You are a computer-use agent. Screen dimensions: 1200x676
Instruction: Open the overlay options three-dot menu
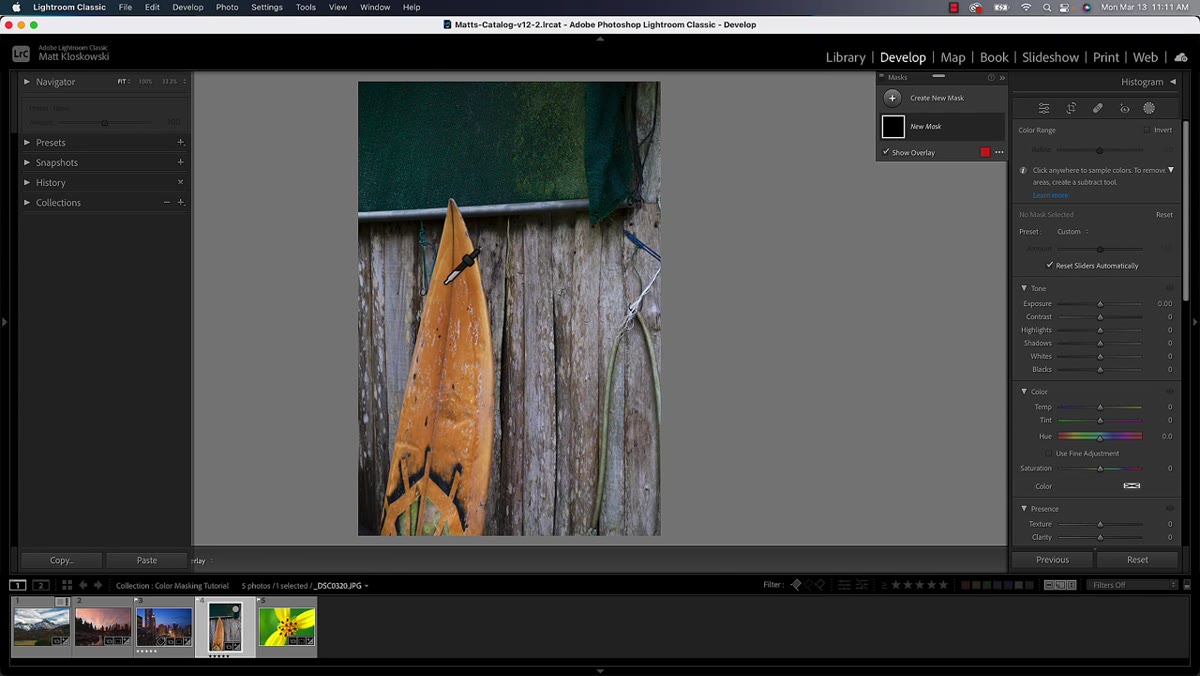[999, 152]
